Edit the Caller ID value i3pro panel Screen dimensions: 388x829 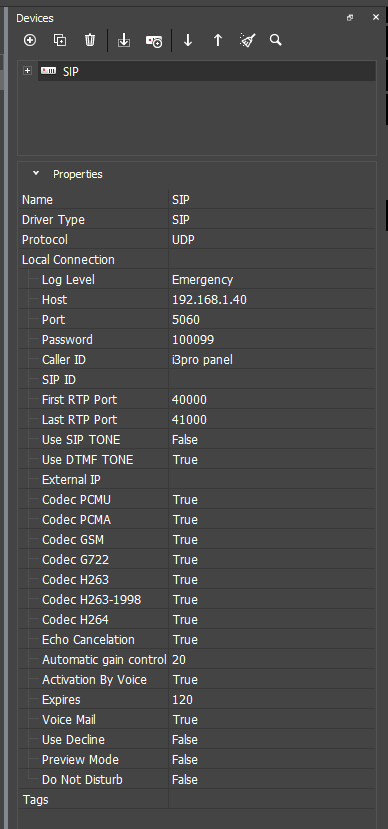pyautogui.click(x=272, y=360)
